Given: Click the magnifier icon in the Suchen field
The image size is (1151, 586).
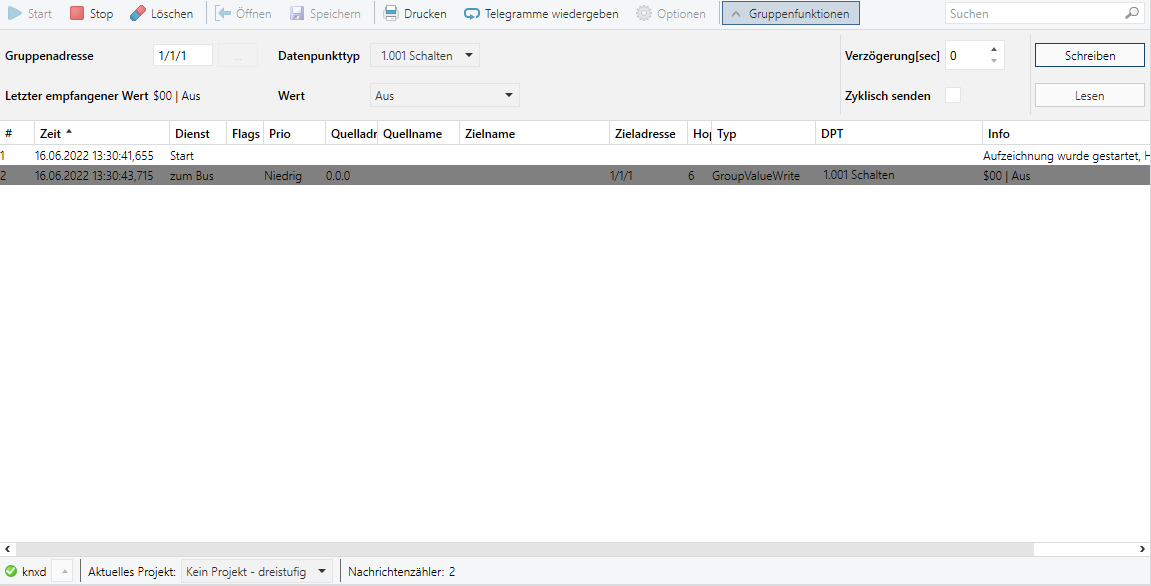Looking at the screenshot, I should [1132, 13].
